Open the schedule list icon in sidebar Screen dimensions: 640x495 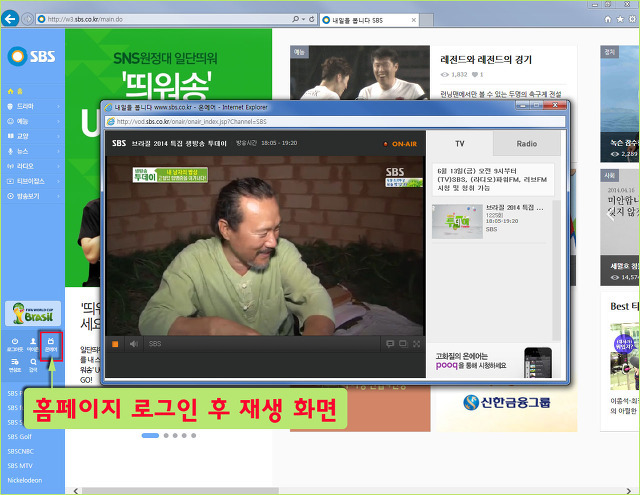click(x=15, y=365)
